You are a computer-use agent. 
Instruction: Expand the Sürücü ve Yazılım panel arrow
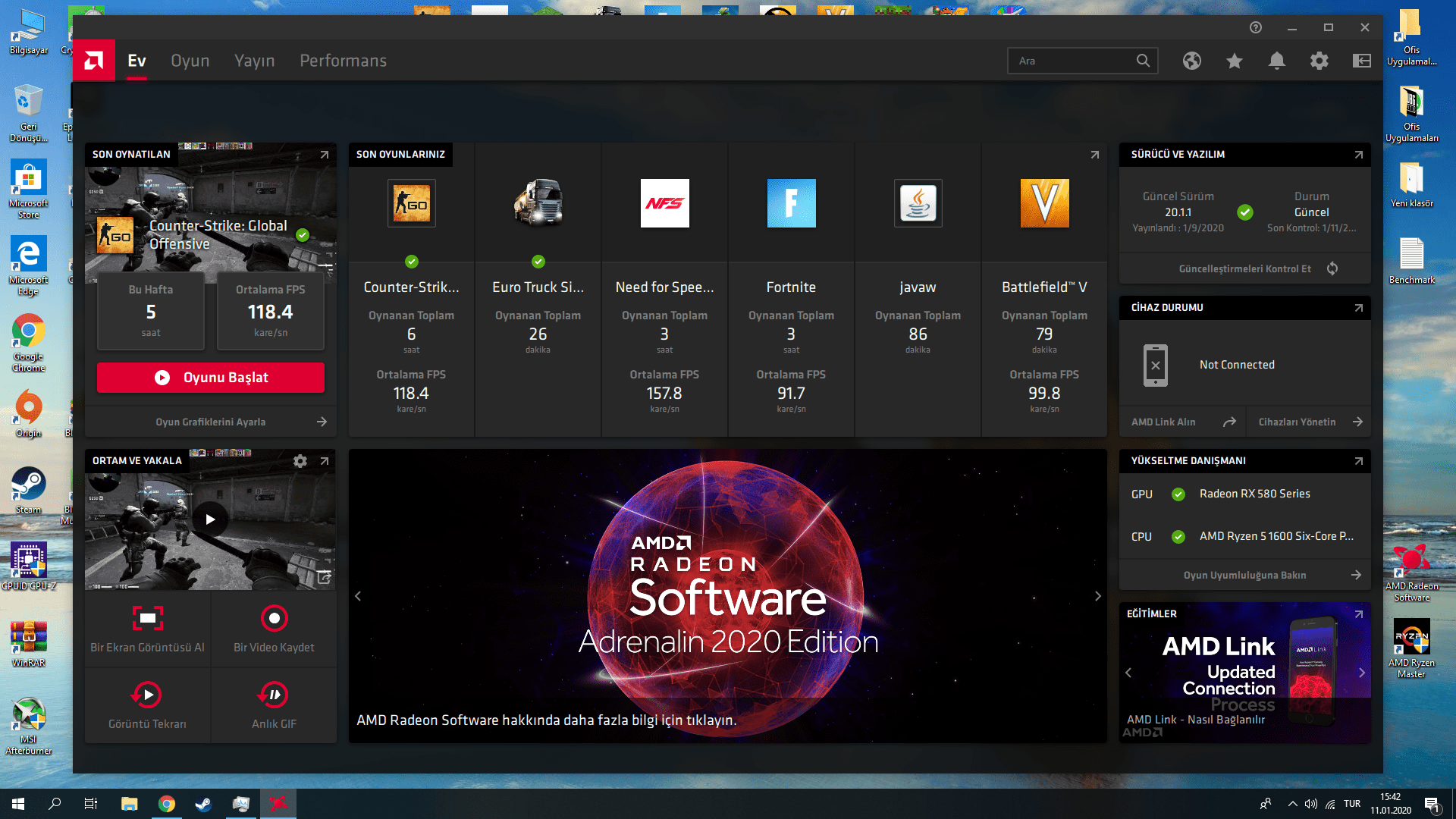click(1358, 155)
